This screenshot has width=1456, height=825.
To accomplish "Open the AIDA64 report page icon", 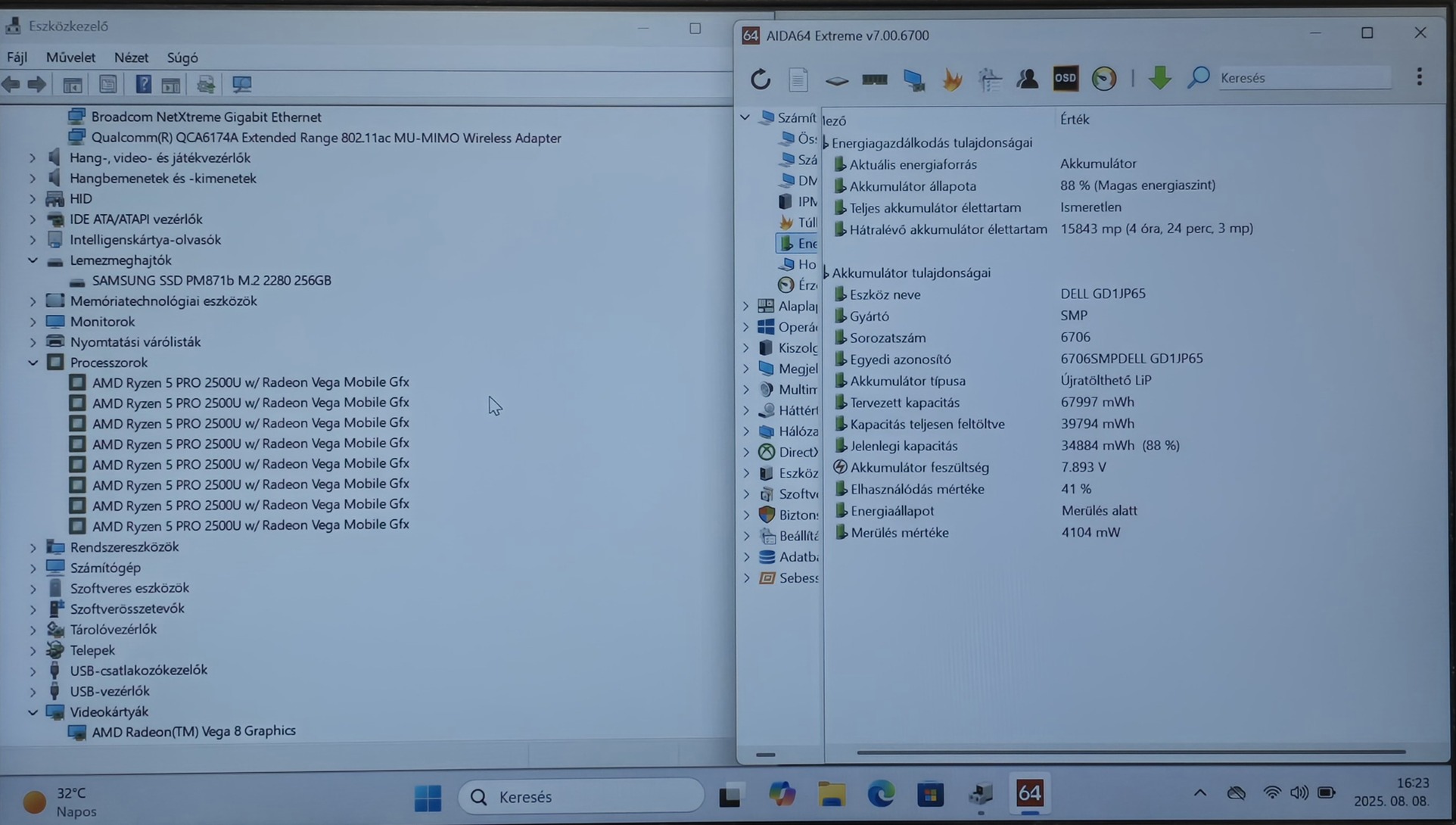I will tap(798, 79).
